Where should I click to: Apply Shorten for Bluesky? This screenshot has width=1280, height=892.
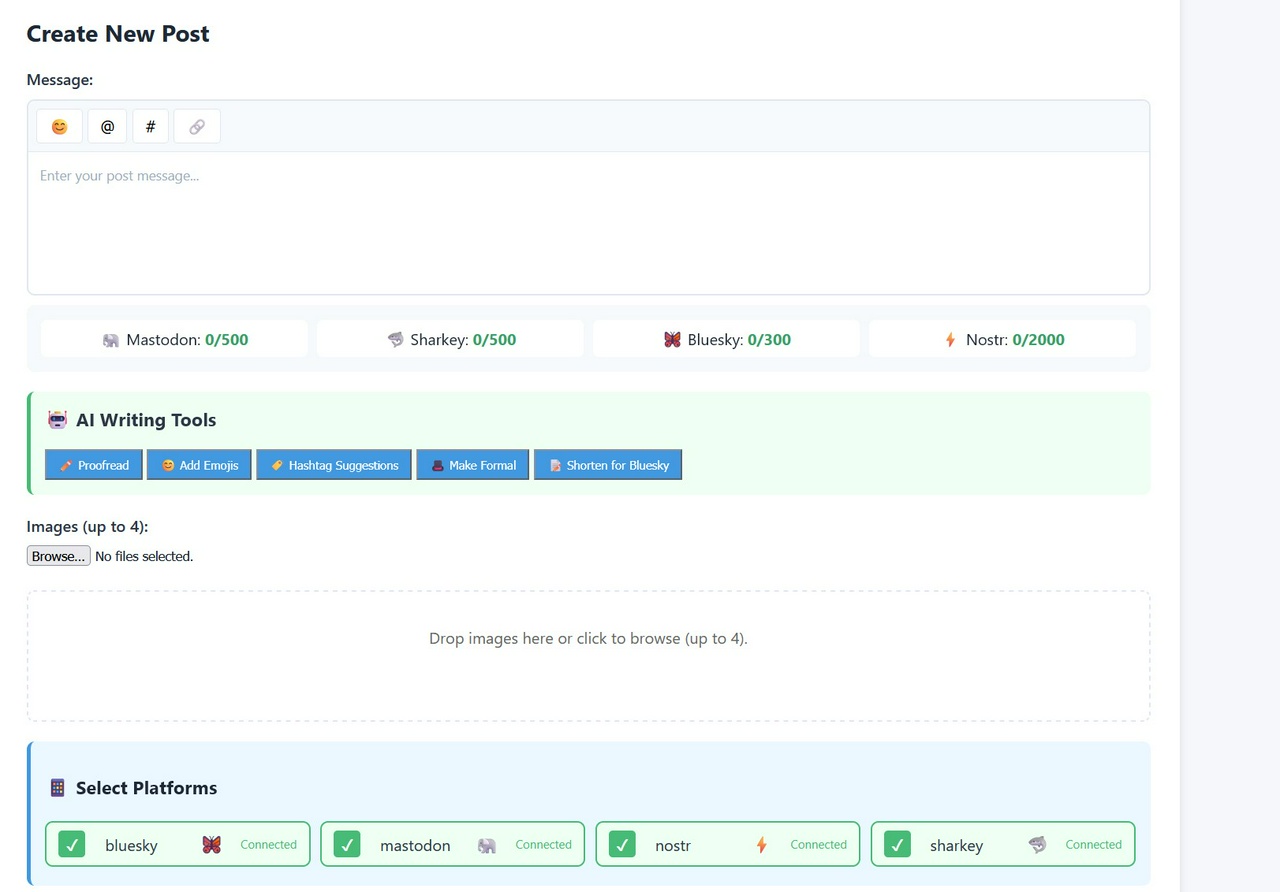coord(608,465)
